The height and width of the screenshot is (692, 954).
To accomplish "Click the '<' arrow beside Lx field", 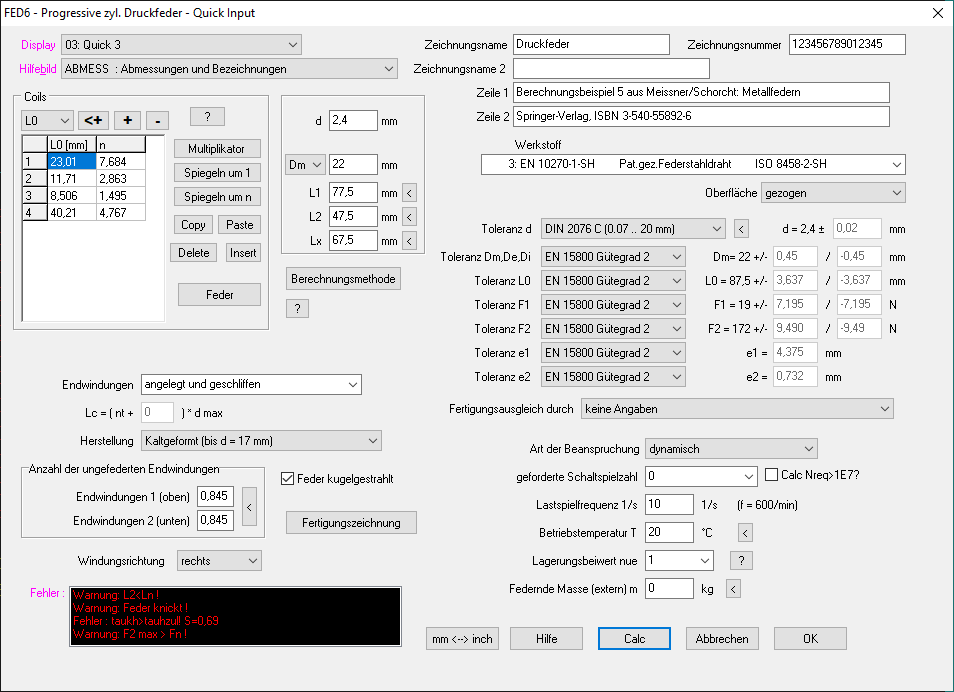I will (x=408, y=241).
